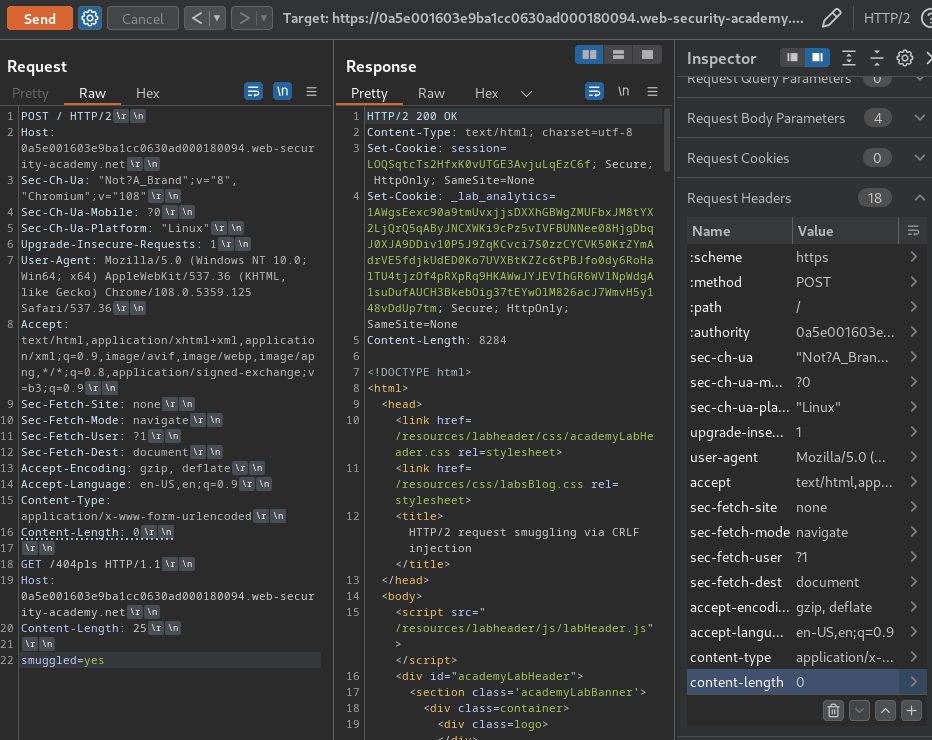
Task: Select accept-encoding header row
Action: 807,607
